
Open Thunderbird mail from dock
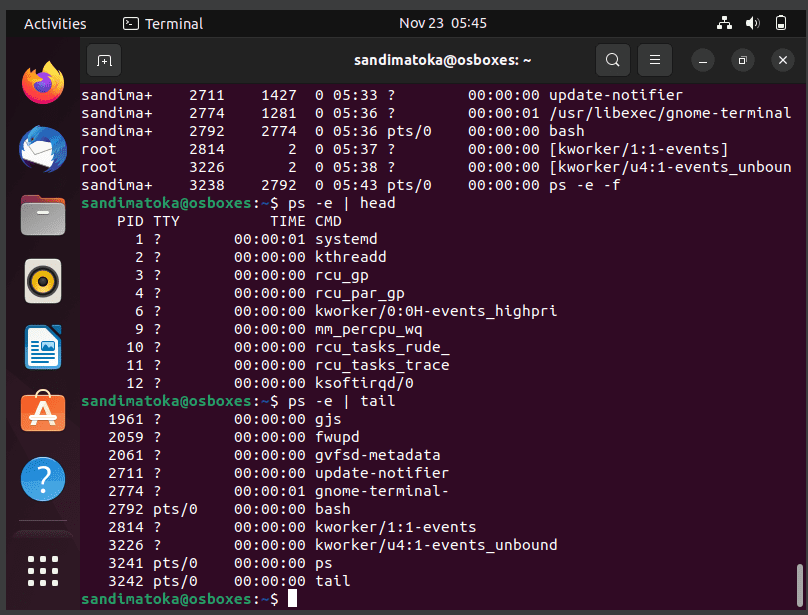(43, 149)
